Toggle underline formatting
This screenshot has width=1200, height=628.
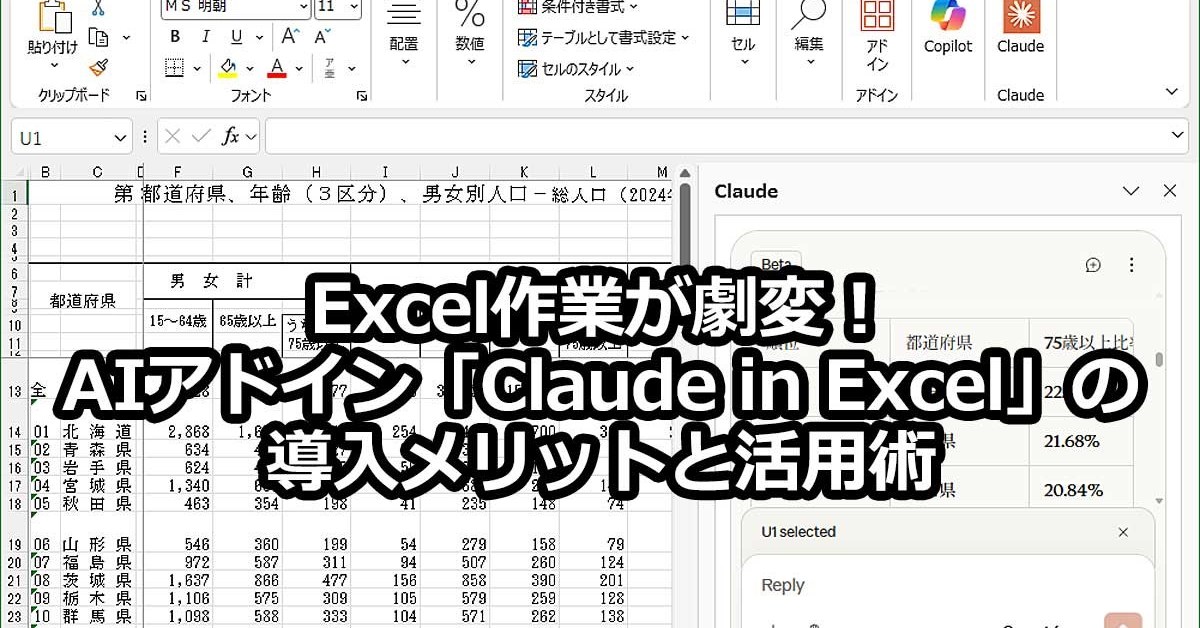click(236, 37)
